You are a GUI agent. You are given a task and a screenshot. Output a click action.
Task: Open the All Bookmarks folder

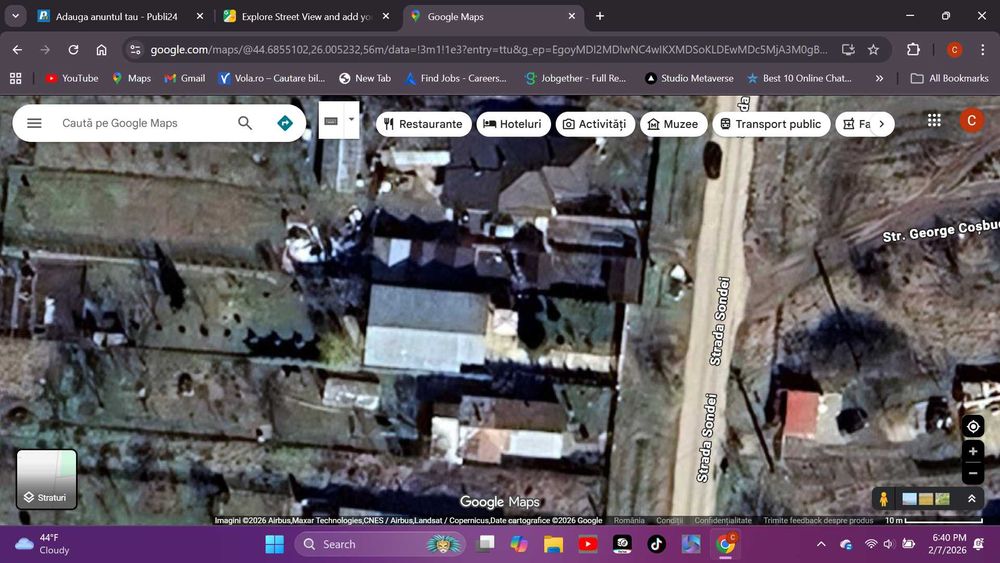point(950,78)
